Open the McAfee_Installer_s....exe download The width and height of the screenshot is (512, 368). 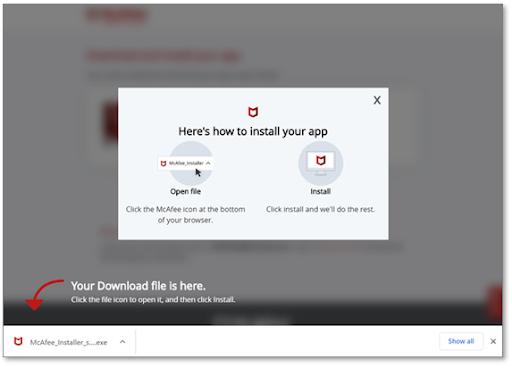click(69, 342)
